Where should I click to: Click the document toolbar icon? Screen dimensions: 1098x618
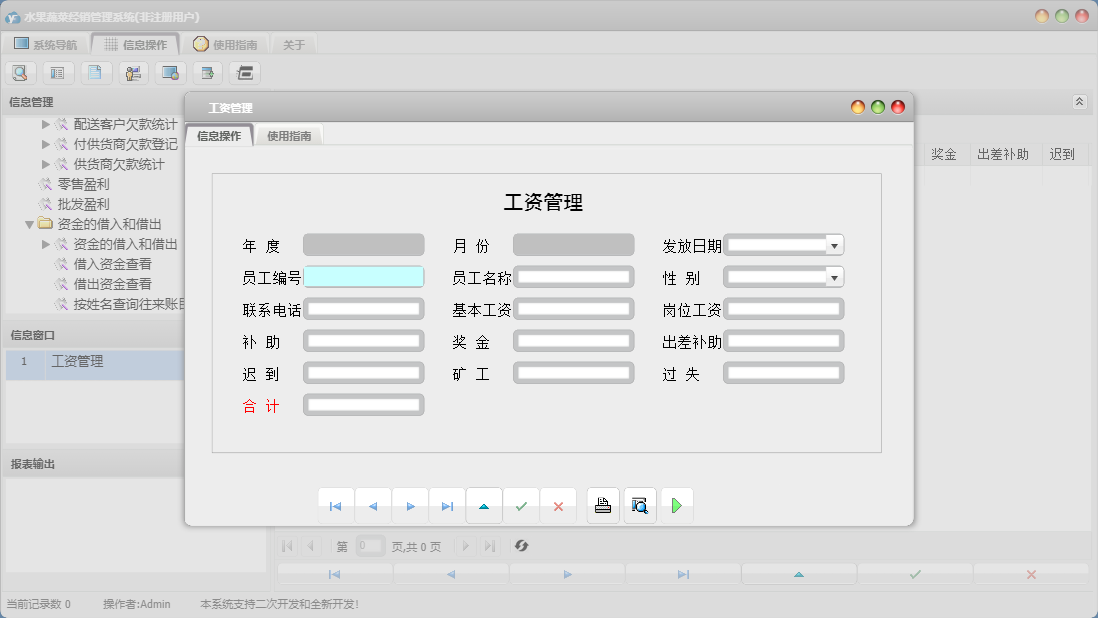tap(94, 72)
